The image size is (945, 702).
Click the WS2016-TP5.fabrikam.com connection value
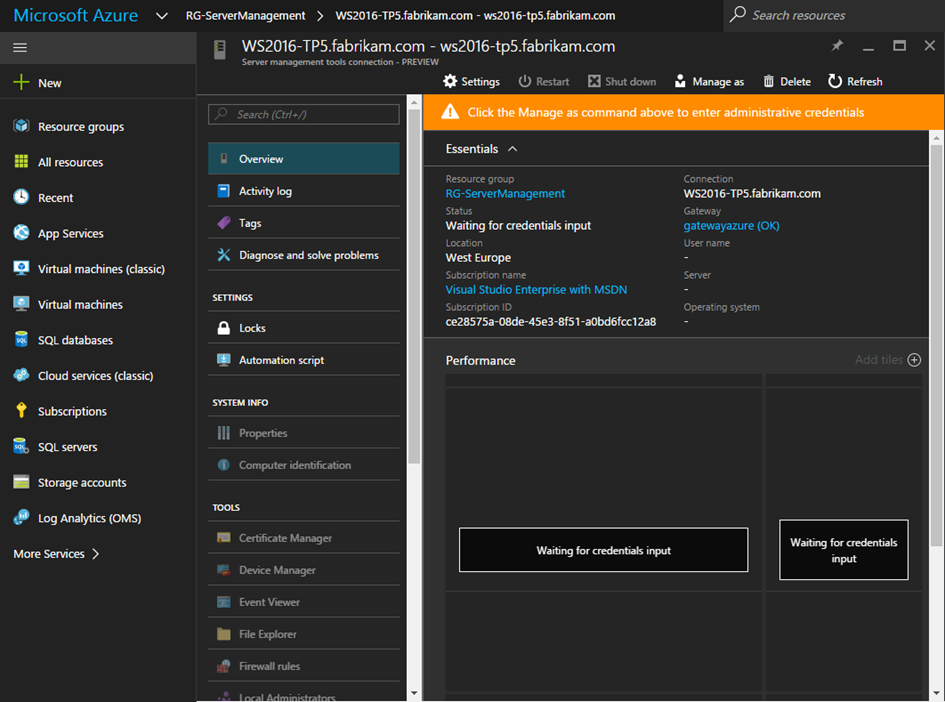[x=752, y=193]
